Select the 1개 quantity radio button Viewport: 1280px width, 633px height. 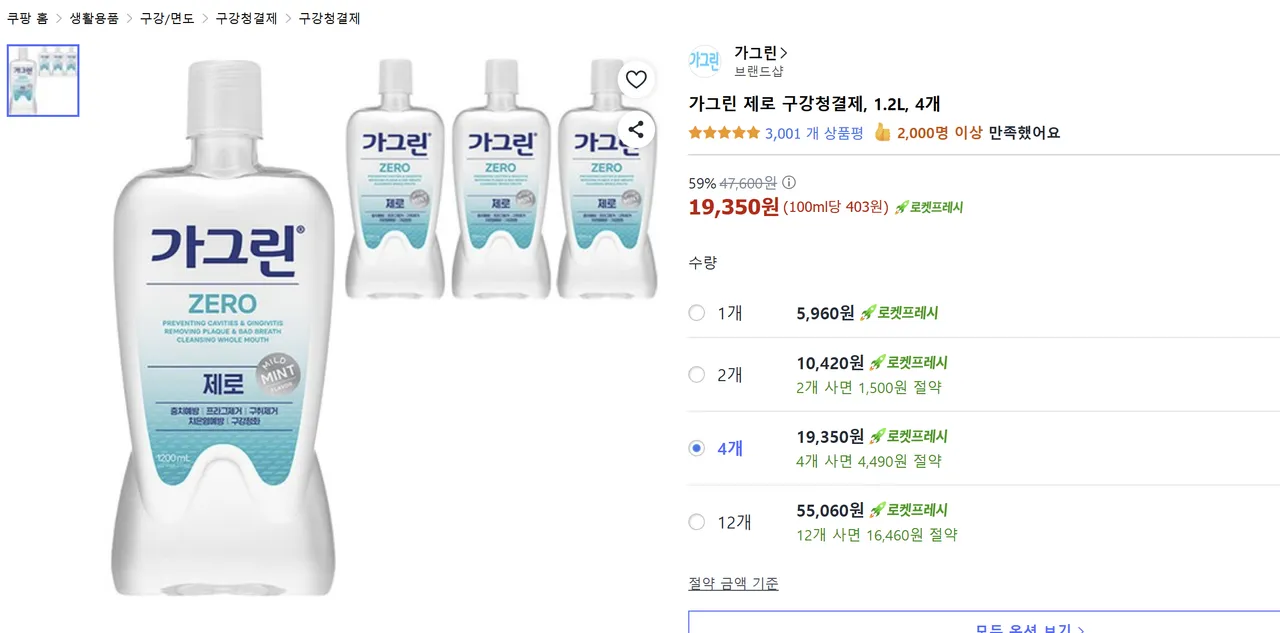pos(697,313)
